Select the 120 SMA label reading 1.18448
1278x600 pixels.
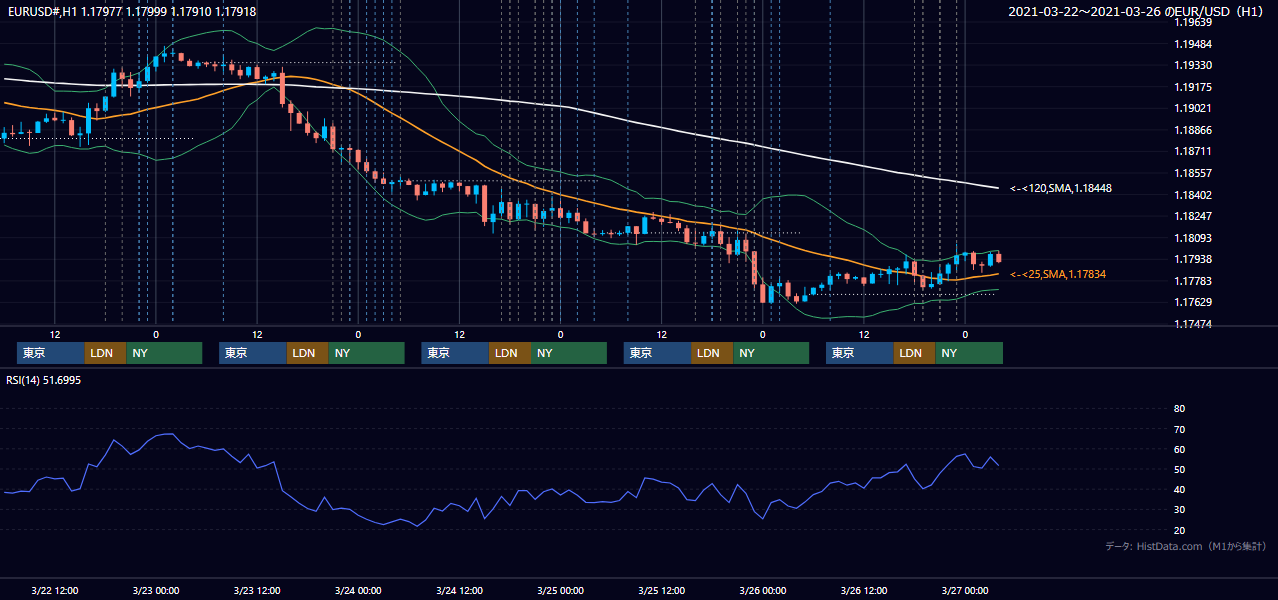pyautogui.click(x=1061, y=188)
